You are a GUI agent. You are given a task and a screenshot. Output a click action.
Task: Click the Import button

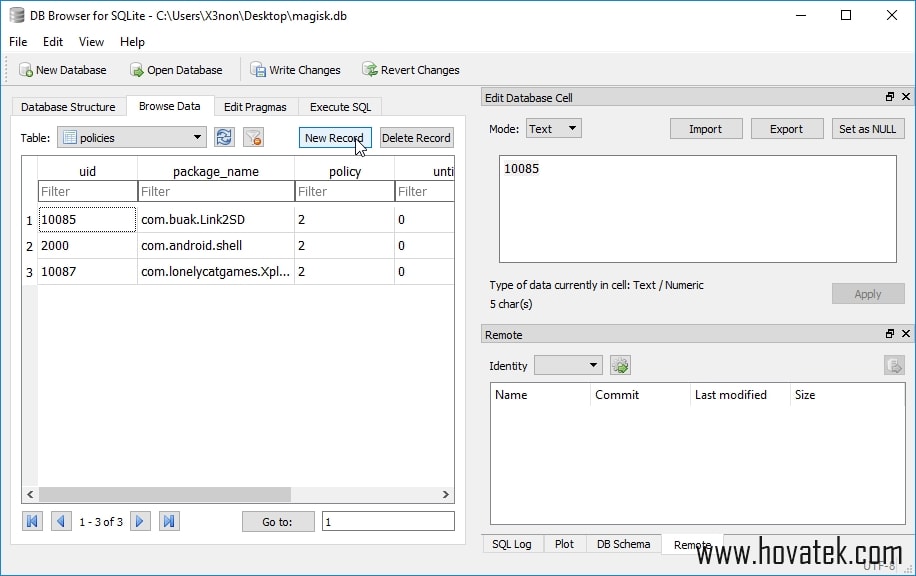coord(706,129)
